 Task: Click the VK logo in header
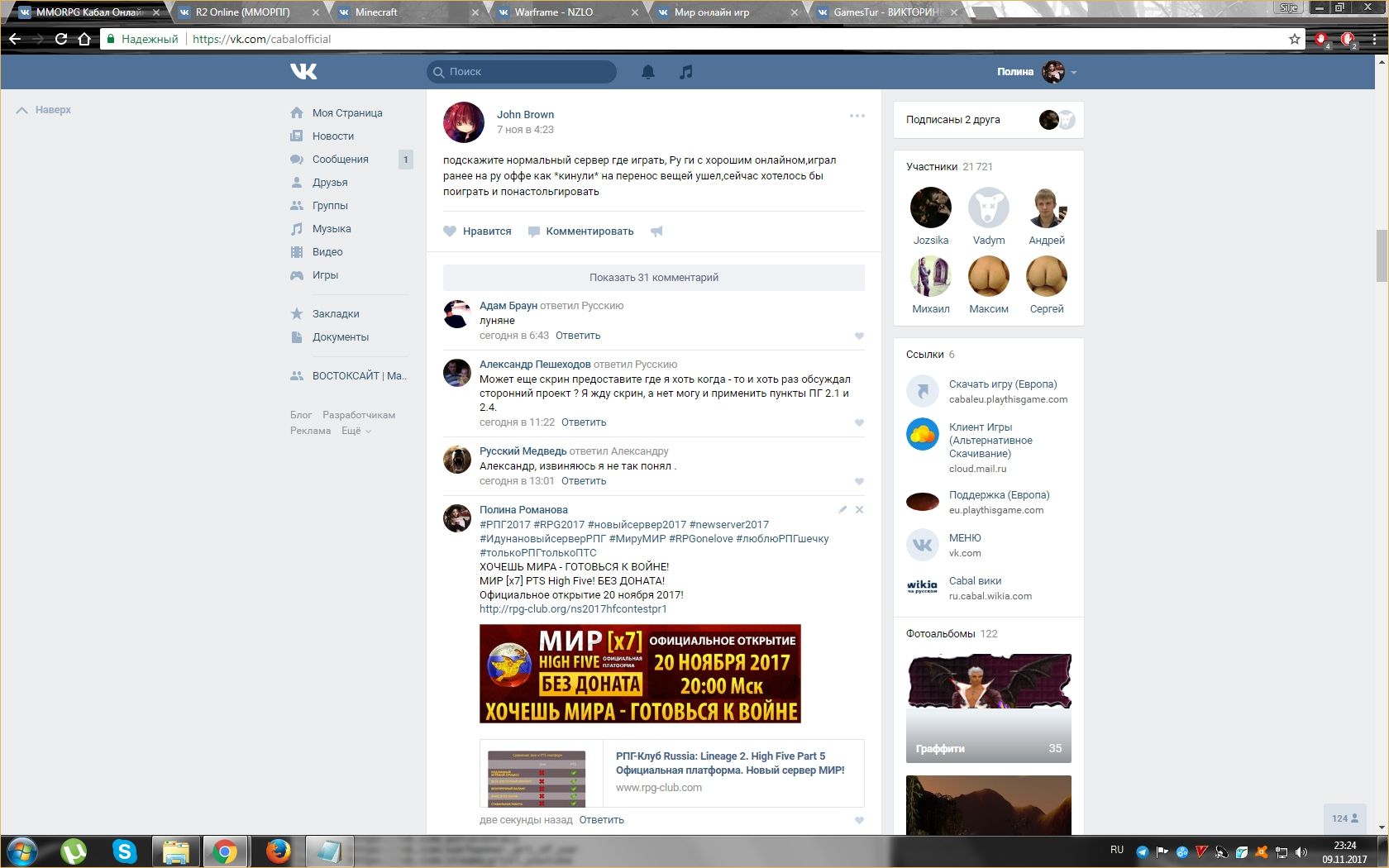(x=303, y=72)
